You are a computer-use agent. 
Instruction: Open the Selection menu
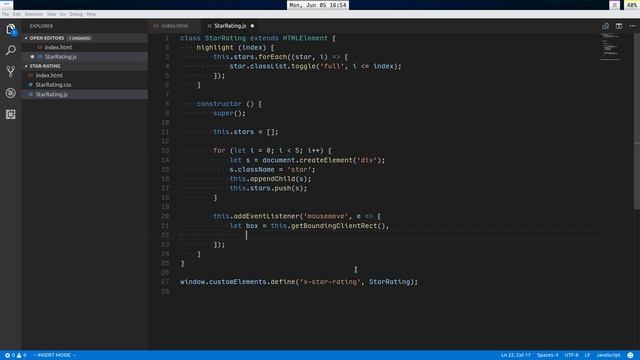coord(33,14)
